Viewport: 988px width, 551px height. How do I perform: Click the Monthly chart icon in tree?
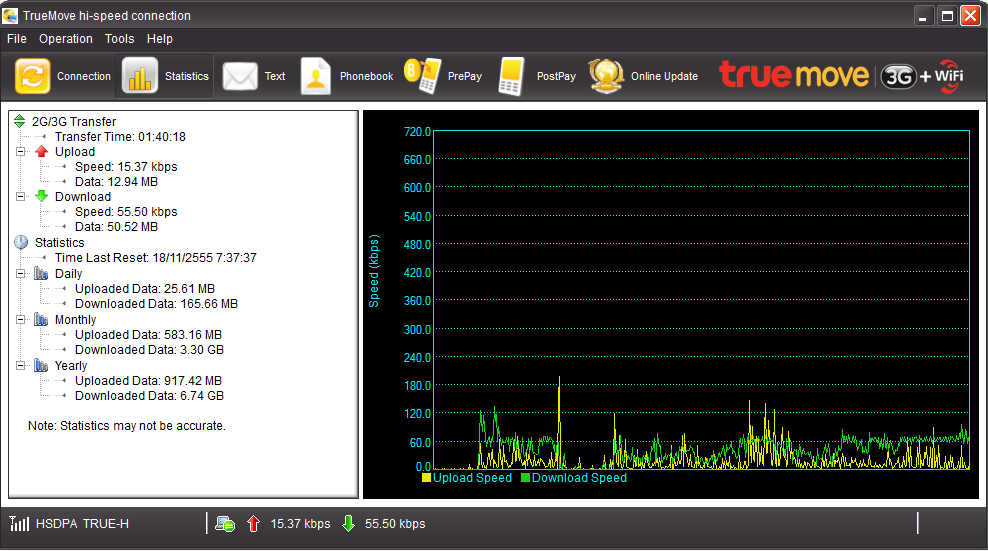pos(42,320)
